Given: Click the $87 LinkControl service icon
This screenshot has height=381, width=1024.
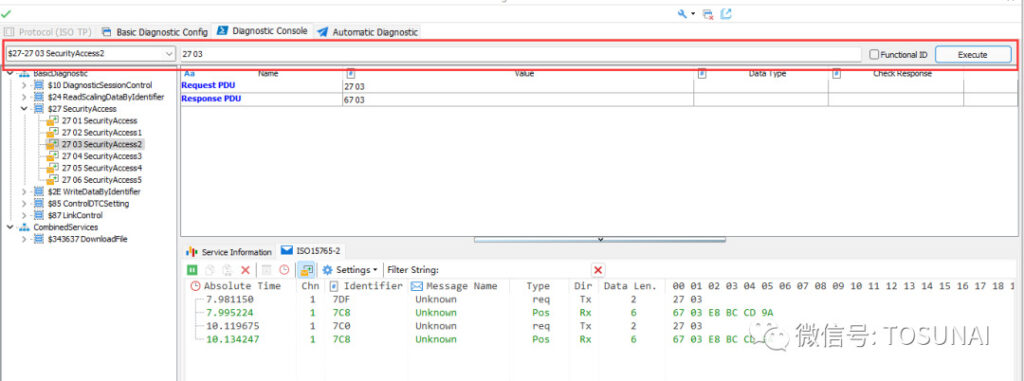Looking at the screenshot, I should pos(39,215).
